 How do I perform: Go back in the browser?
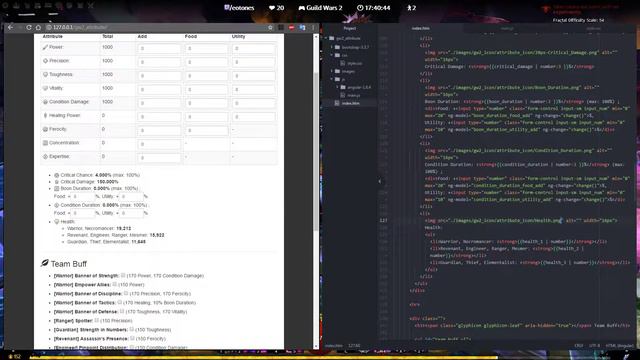point(10,27)
